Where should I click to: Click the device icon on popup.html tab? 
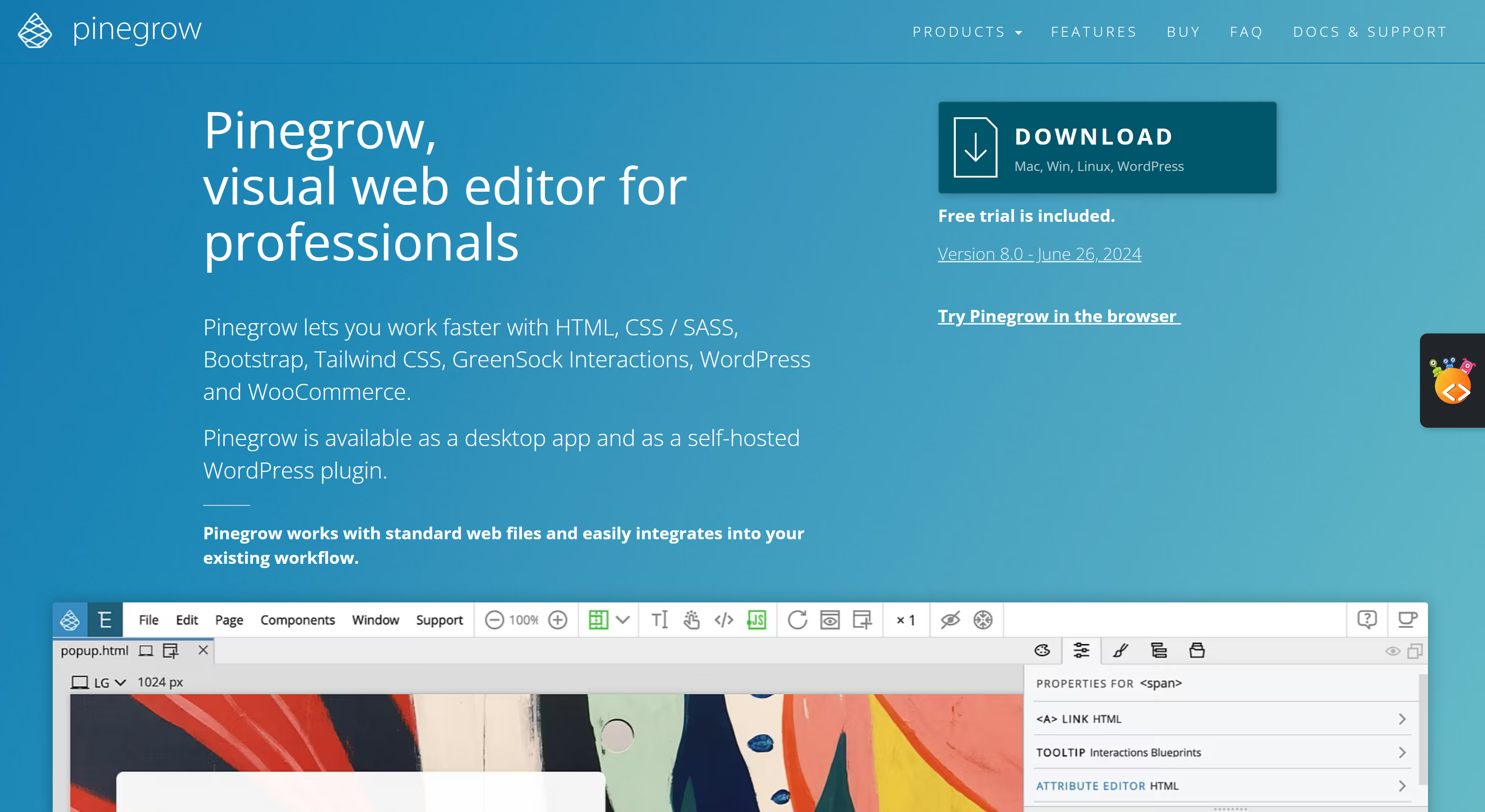click(146, 651)
